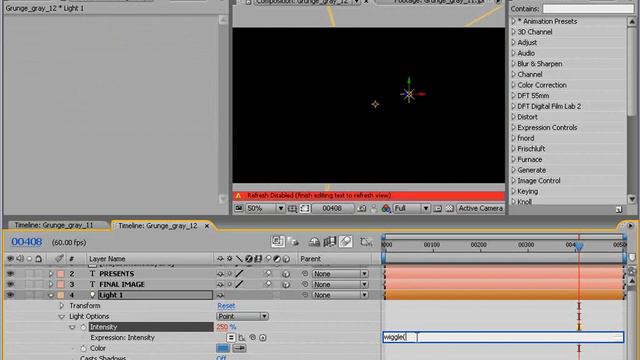
Task: Open title/action safe grid options
Action: (292, 209)
